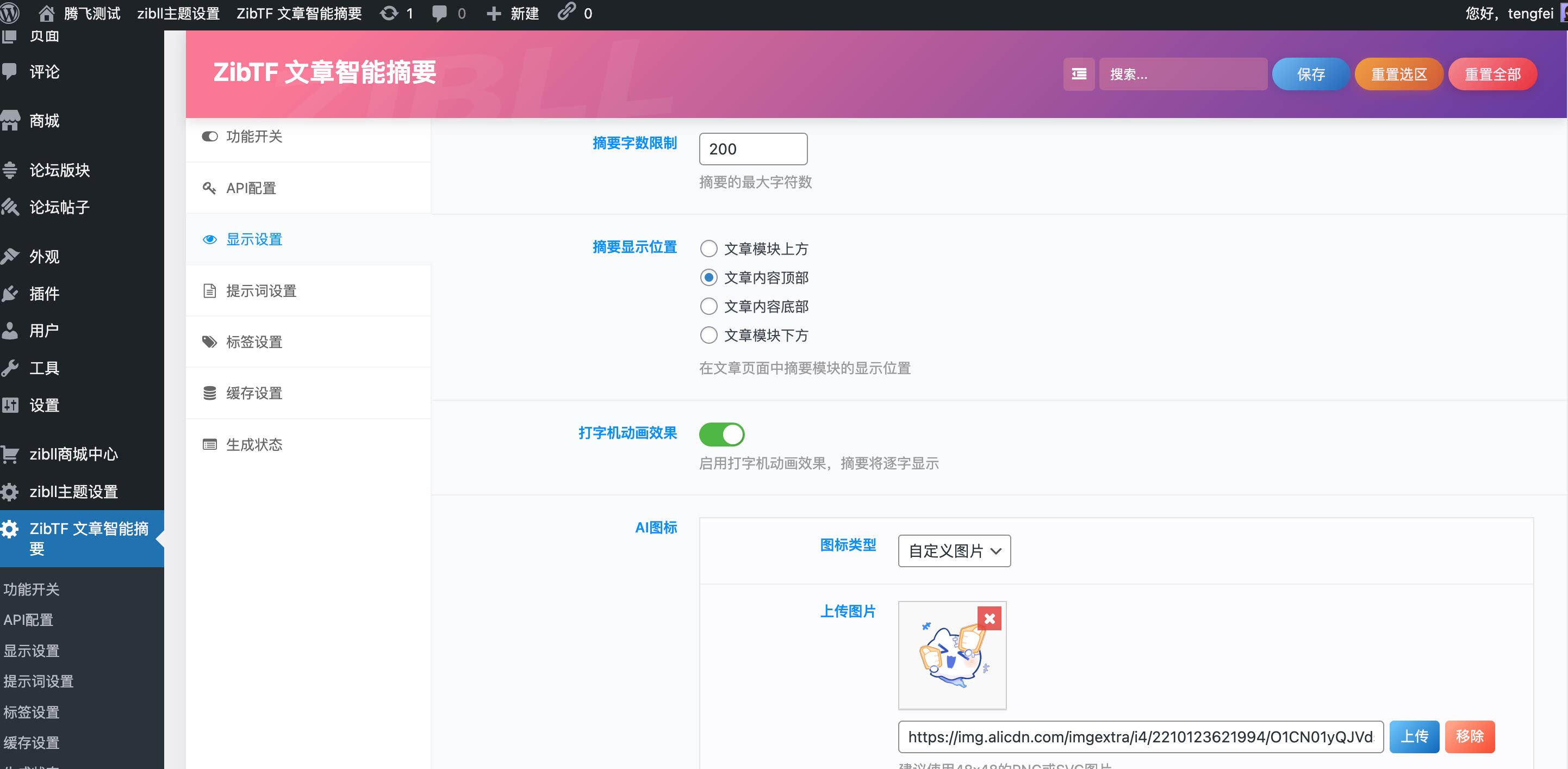Click the updates refresh icon showing 1
1568x769 pixels.
[389, 13]
